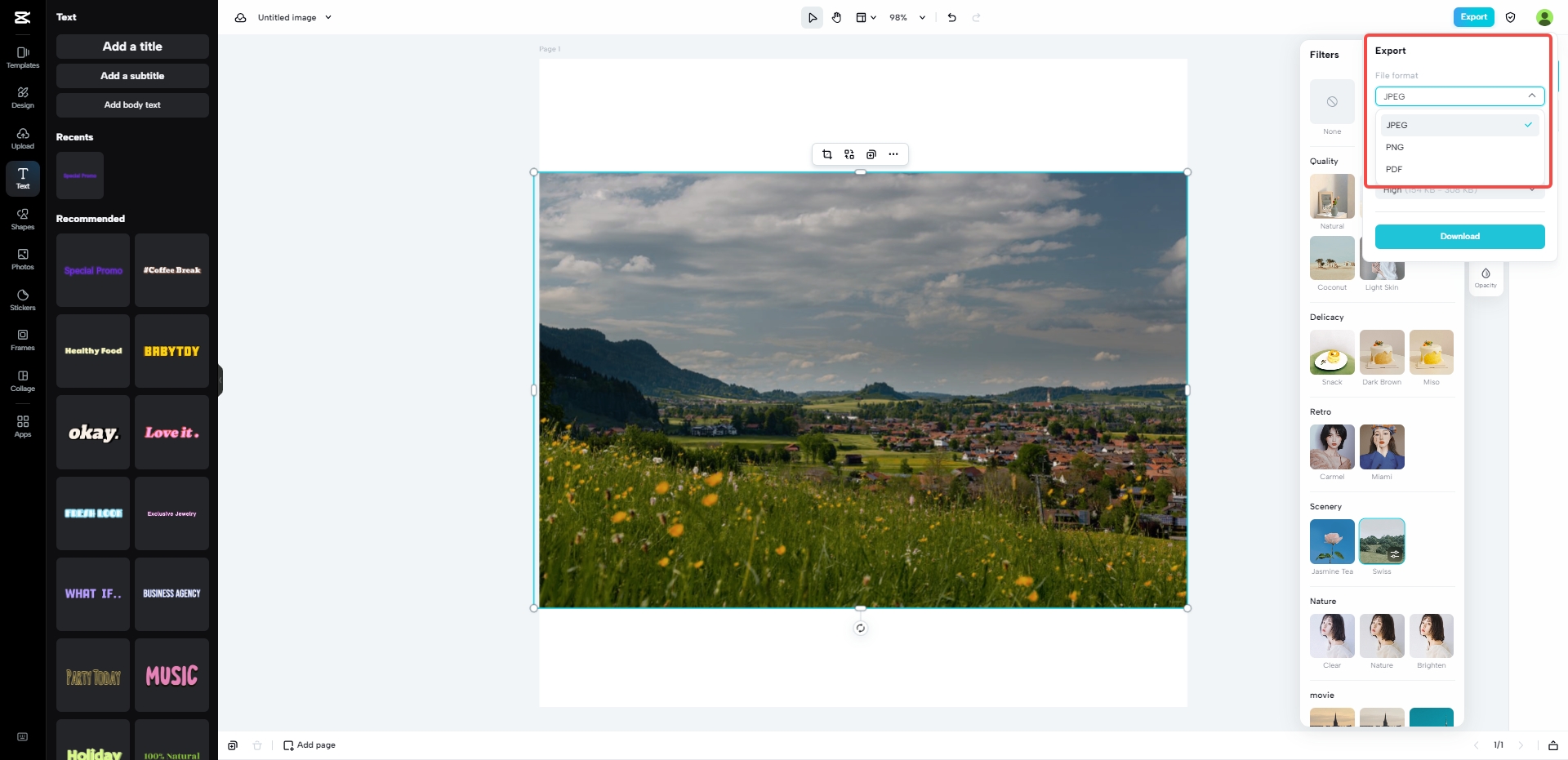1568x760 pixels.
Task: Click the trash delete page icon
Action: point(257,745)
